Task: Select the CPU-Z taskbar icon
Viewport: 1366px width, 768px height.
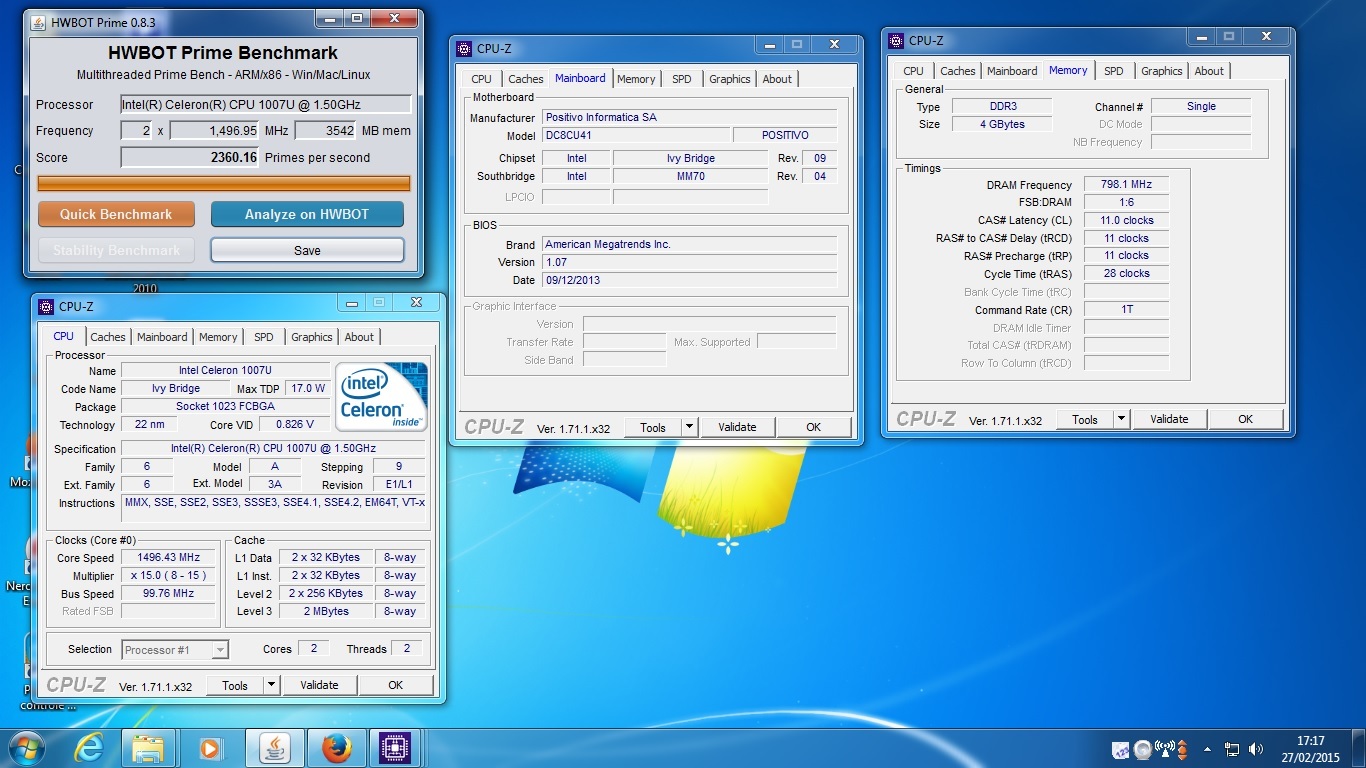Action: point(397,748)
